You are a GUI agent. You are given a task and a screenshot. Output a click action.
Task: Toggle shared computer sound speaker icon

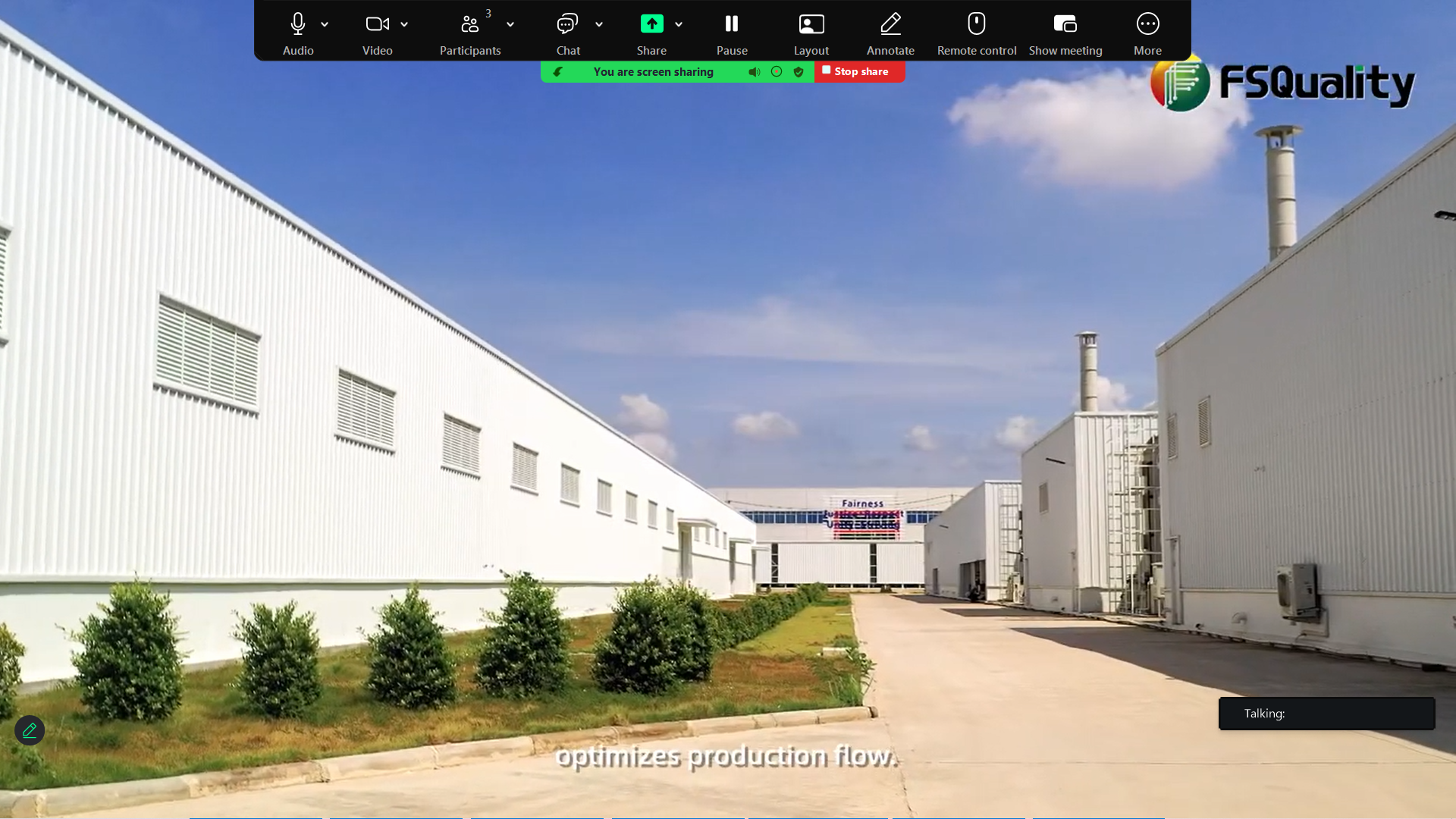[x=754, y=72]
